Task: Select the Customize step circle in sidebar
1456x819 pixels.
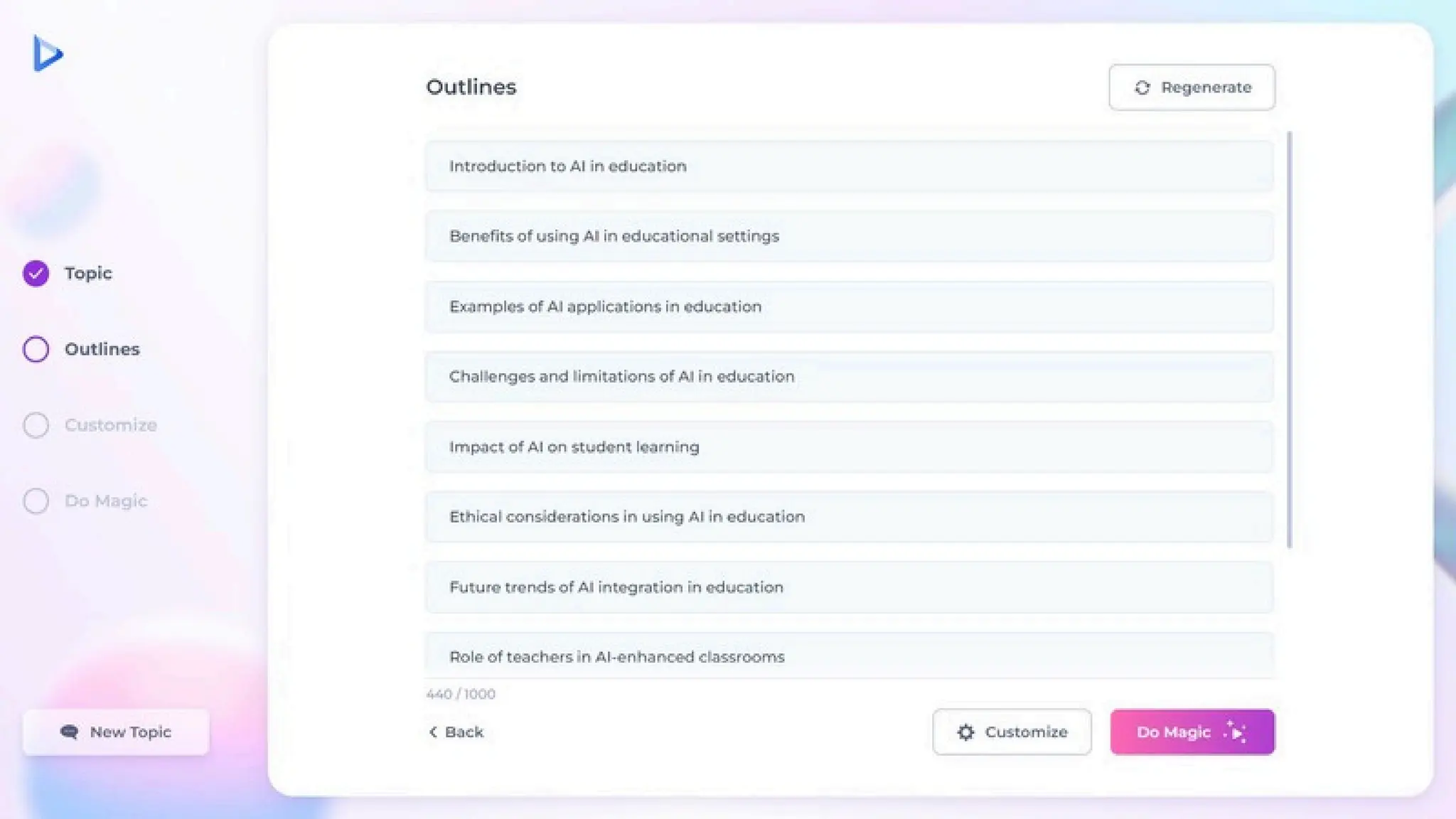Action: coord(36,425)
